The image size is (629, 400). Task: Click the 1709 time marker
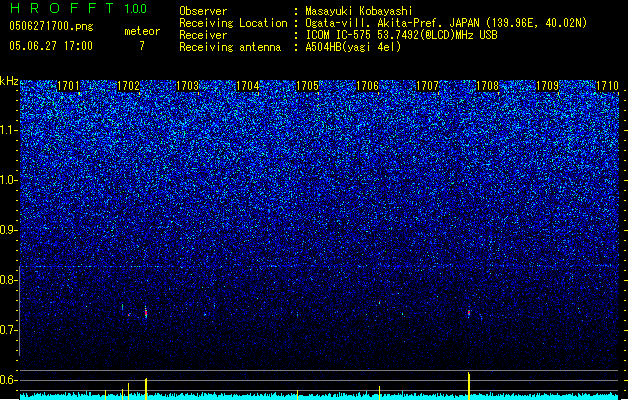tap(548, 86)
